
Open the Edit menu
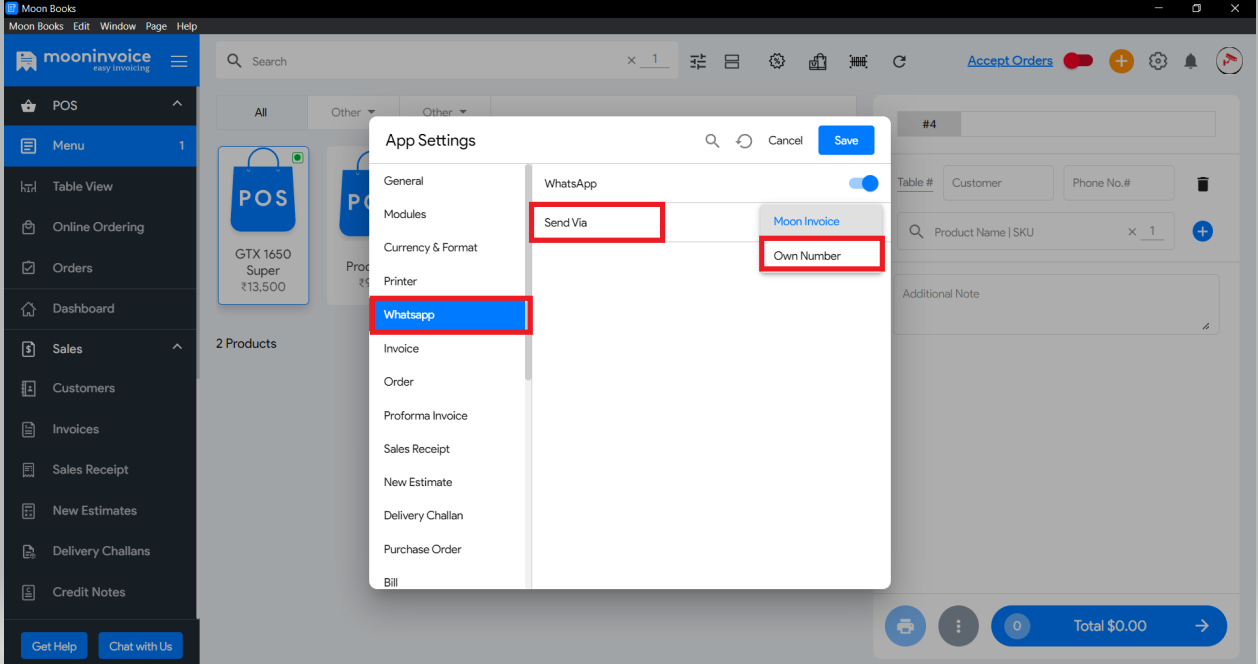pyautogui.click(x=82, y=26)
